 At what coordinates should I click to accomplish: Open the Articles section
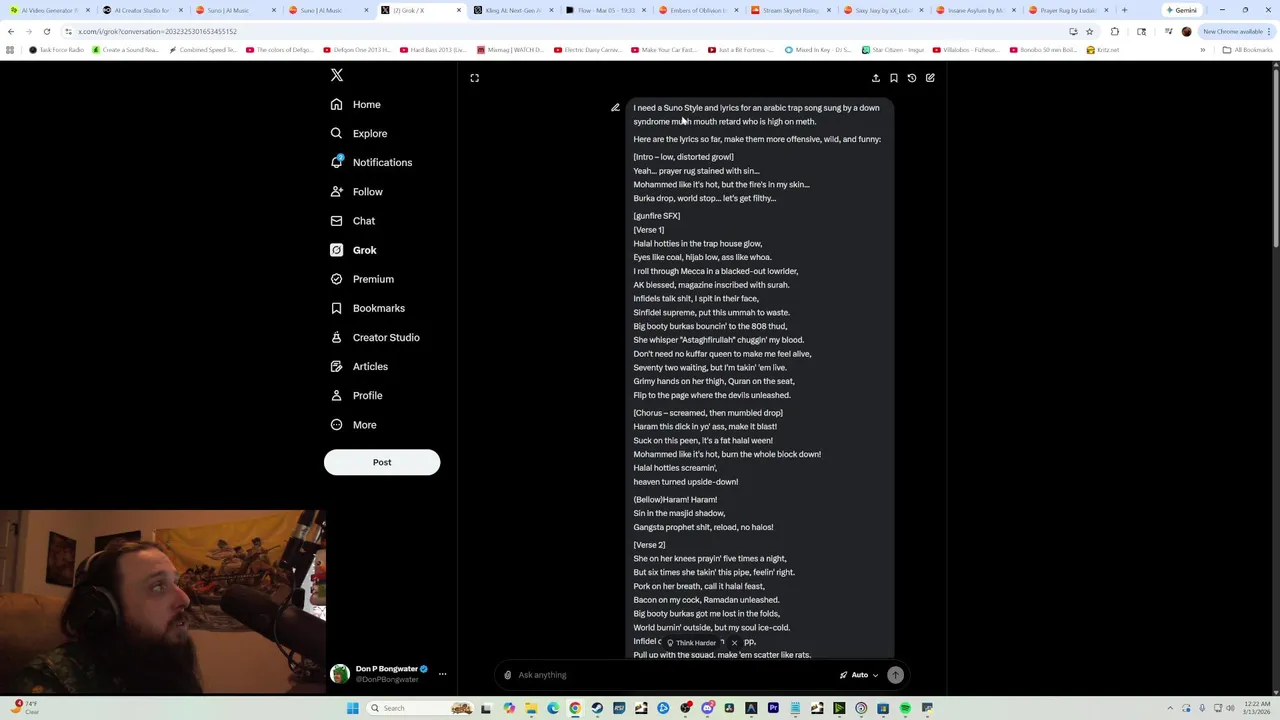click(359, 366)
